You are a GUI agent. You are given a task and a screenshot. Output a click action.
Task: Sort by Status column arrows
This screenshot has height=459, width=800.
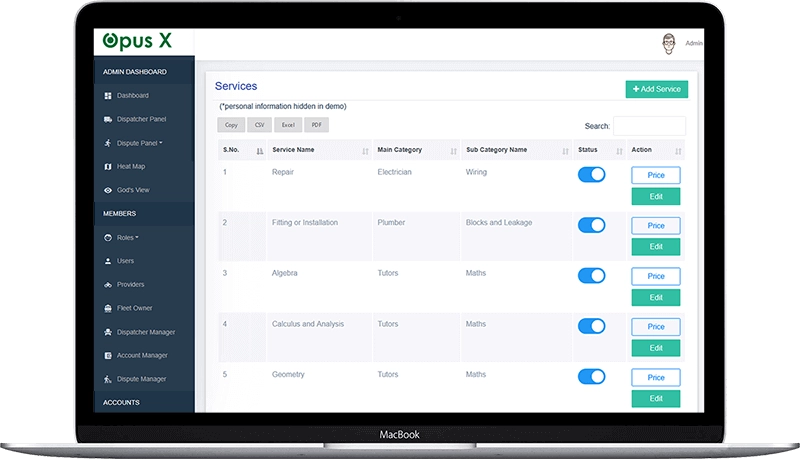(x=619, y=151)
